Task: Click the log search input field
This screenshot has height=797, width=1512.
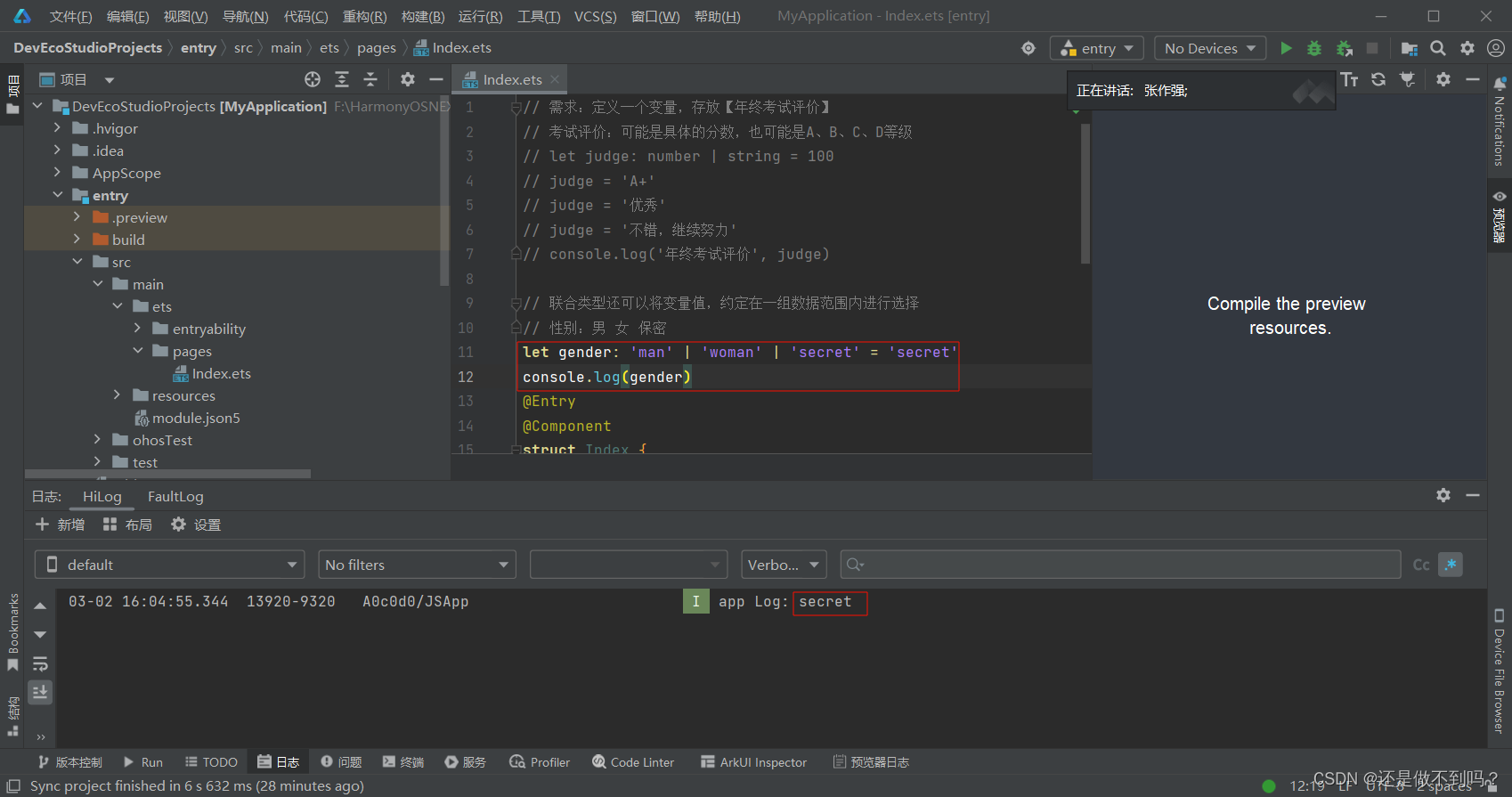Action: coord(1120,565)
